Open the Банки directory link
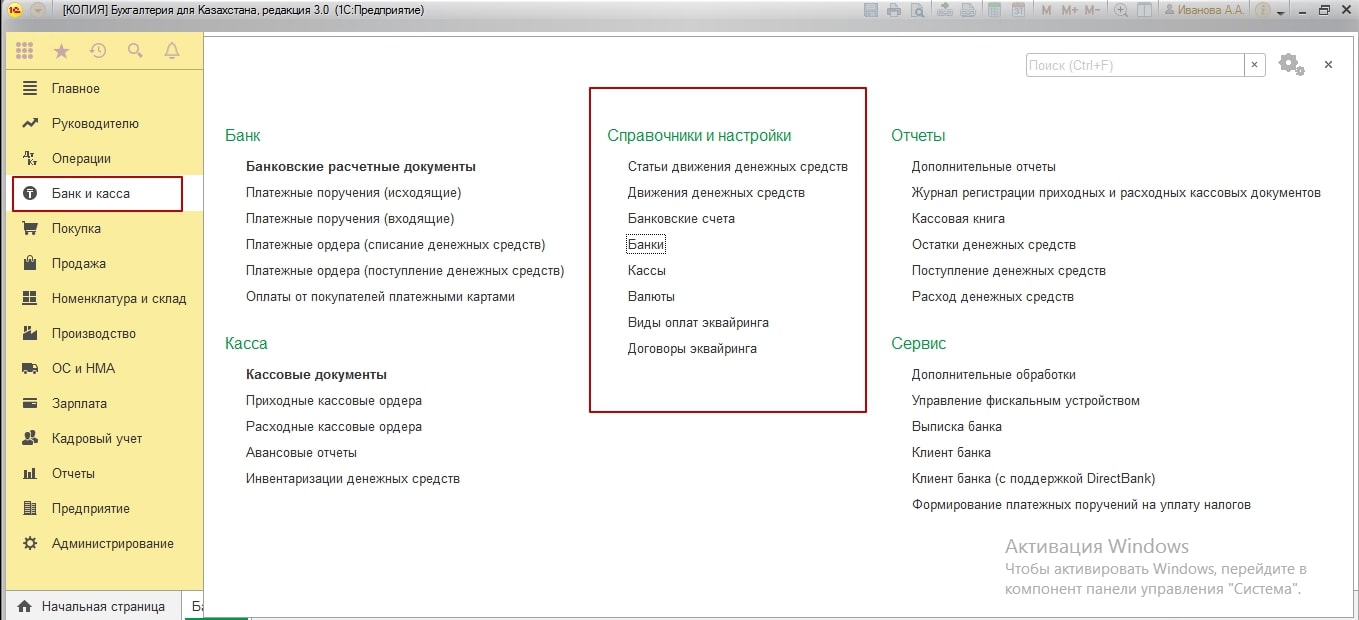Viewport: 1359px width, 620px height. click(x=646, y=244)
